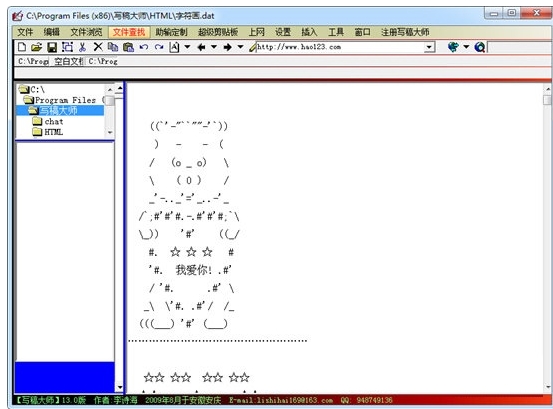Click the paste clipboard icon
This screenshot has width=553, height=409.
click(128, 47)
